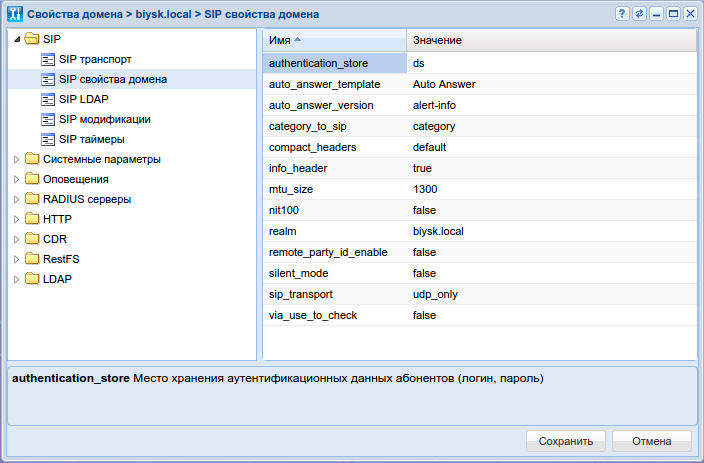Edit the mtu_size value 1300
704x463 pixels.
425,189
